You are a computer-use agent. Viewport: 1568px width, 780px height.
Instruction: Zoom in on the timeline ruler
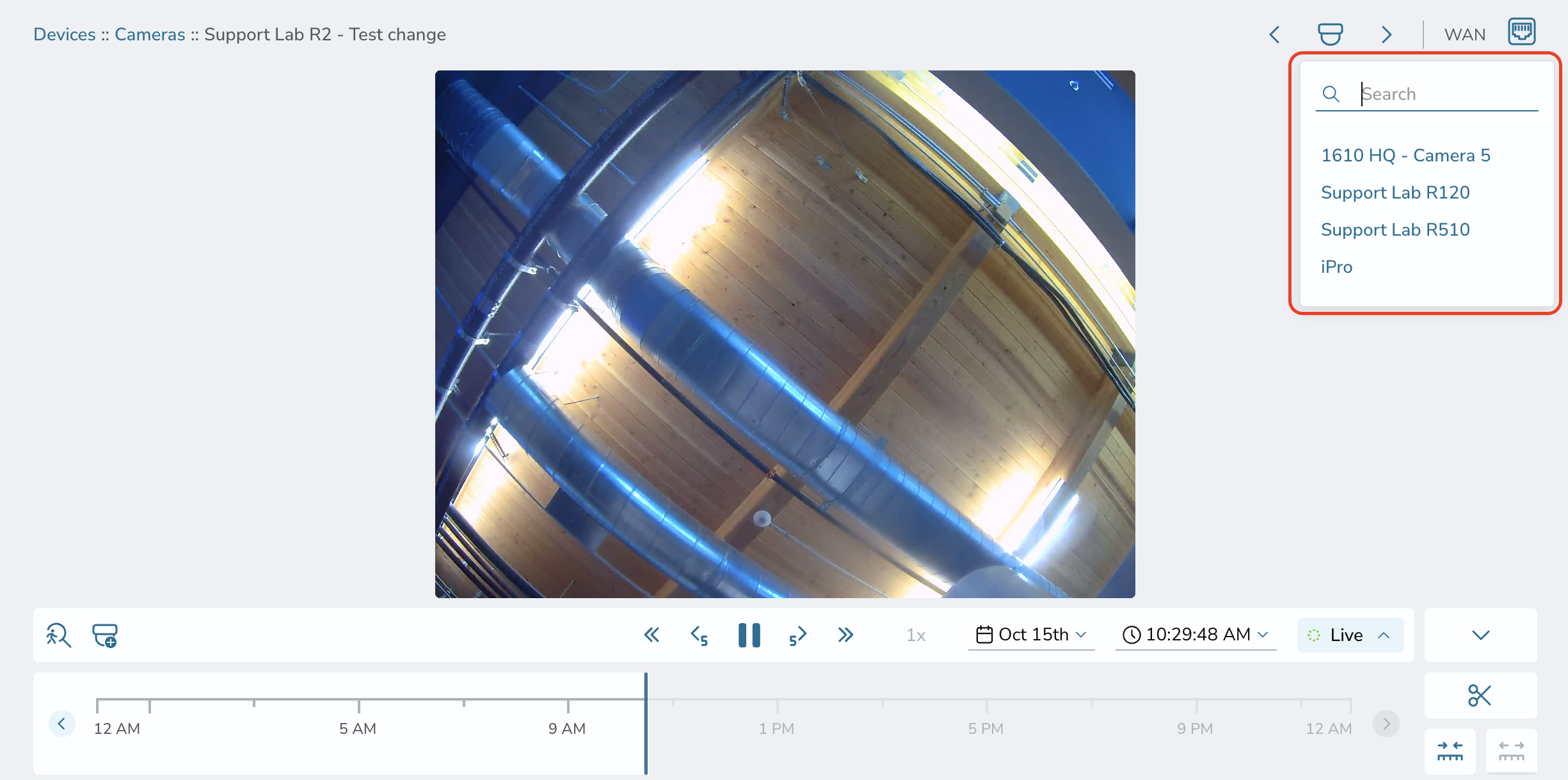[x=1450, y=751]
